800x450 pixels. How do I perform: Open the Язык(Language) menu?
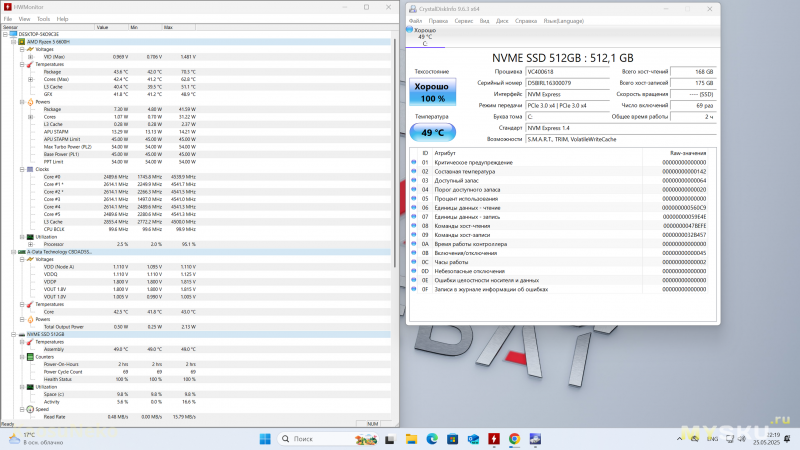click(x=563, y=21)
